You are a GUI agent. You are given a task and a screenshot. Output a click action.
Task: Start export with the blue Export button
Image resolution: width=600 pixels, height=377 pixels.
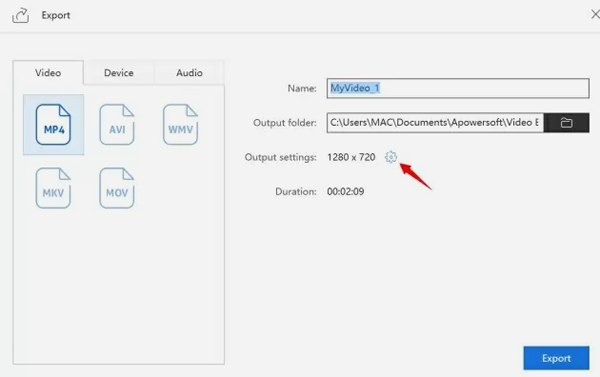point(556,358)
